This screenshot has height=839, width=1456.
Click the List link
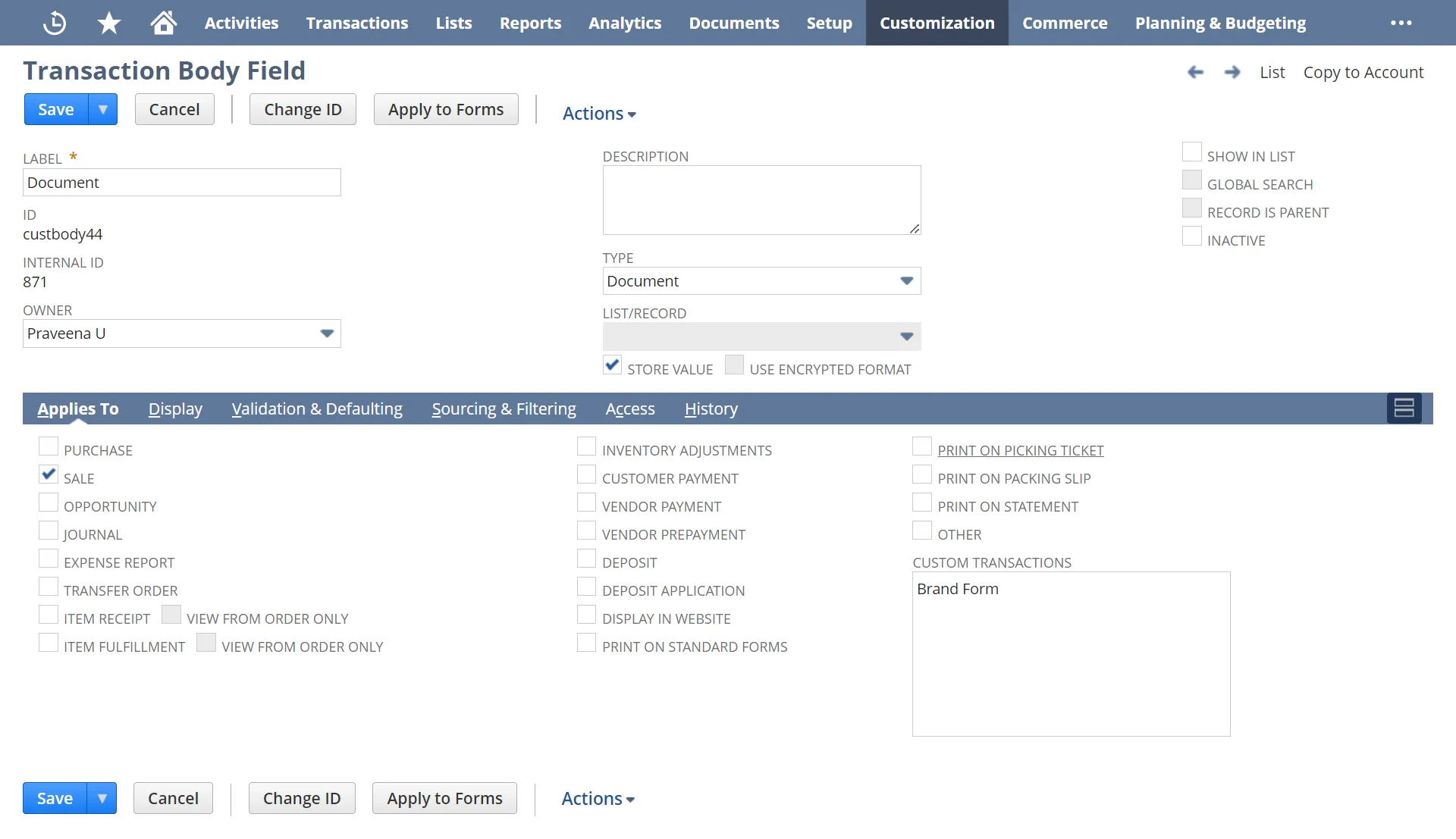coord(1272,72)
